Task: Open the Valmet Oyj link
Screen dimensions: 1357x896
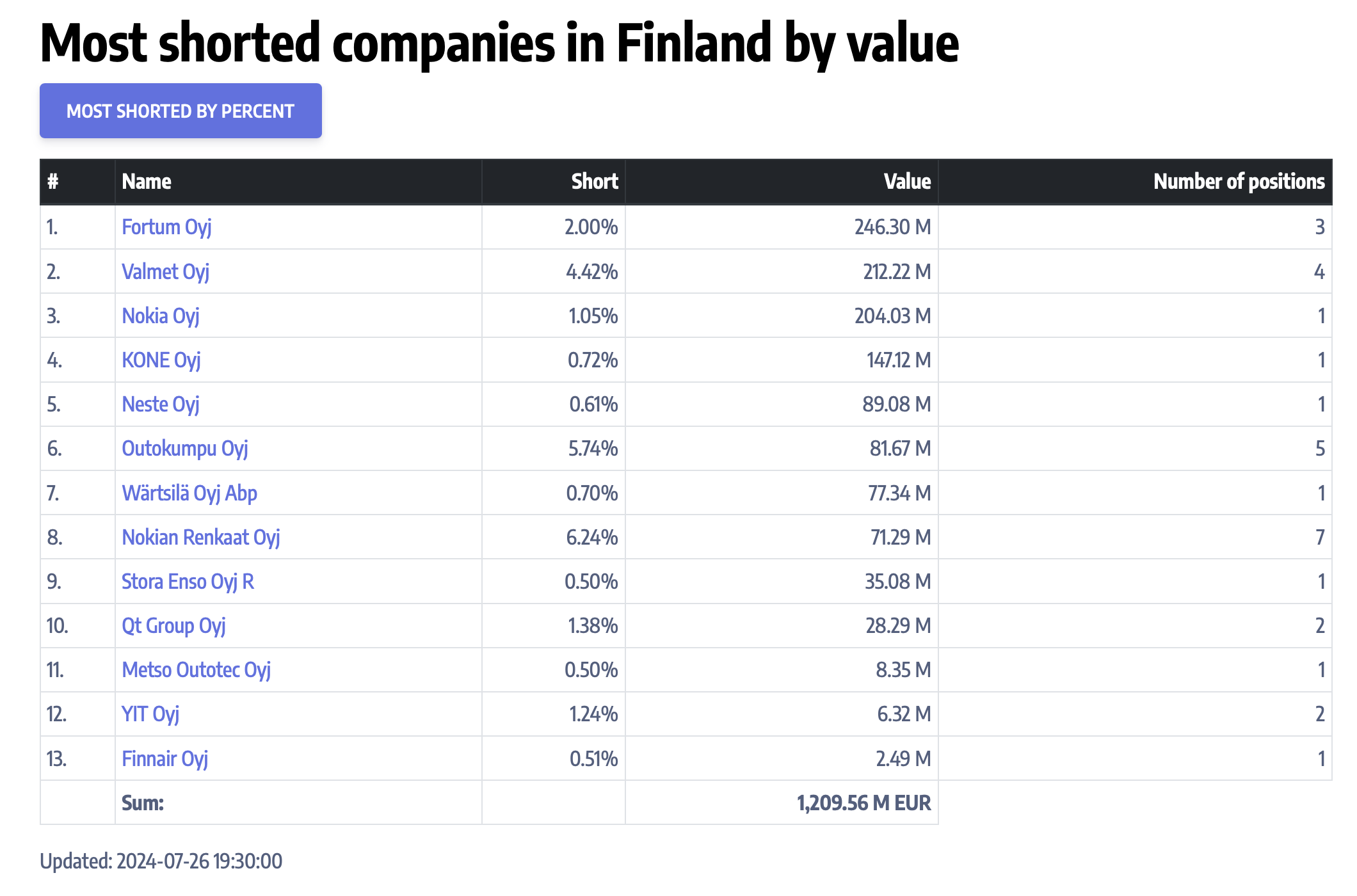Action: pos(165,271)
